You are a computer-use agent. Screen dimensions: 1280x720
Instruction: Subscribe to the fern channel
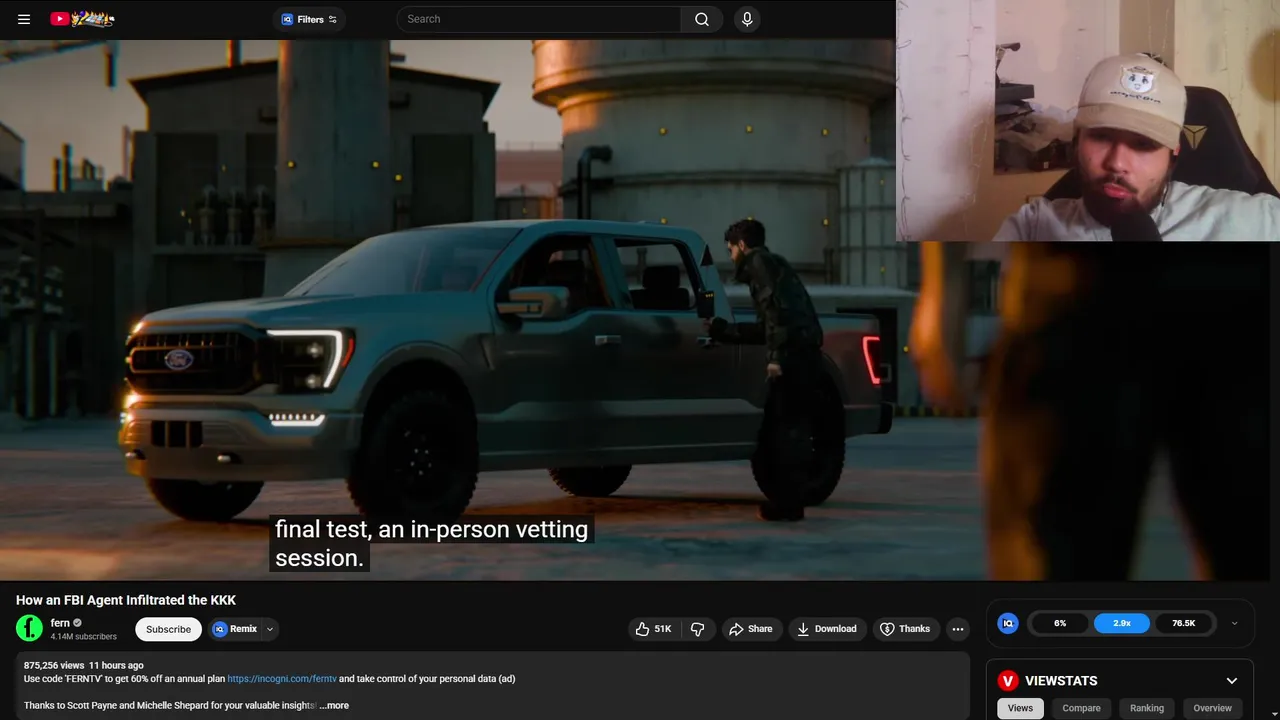pyautogui.click(x=168, y=629)
